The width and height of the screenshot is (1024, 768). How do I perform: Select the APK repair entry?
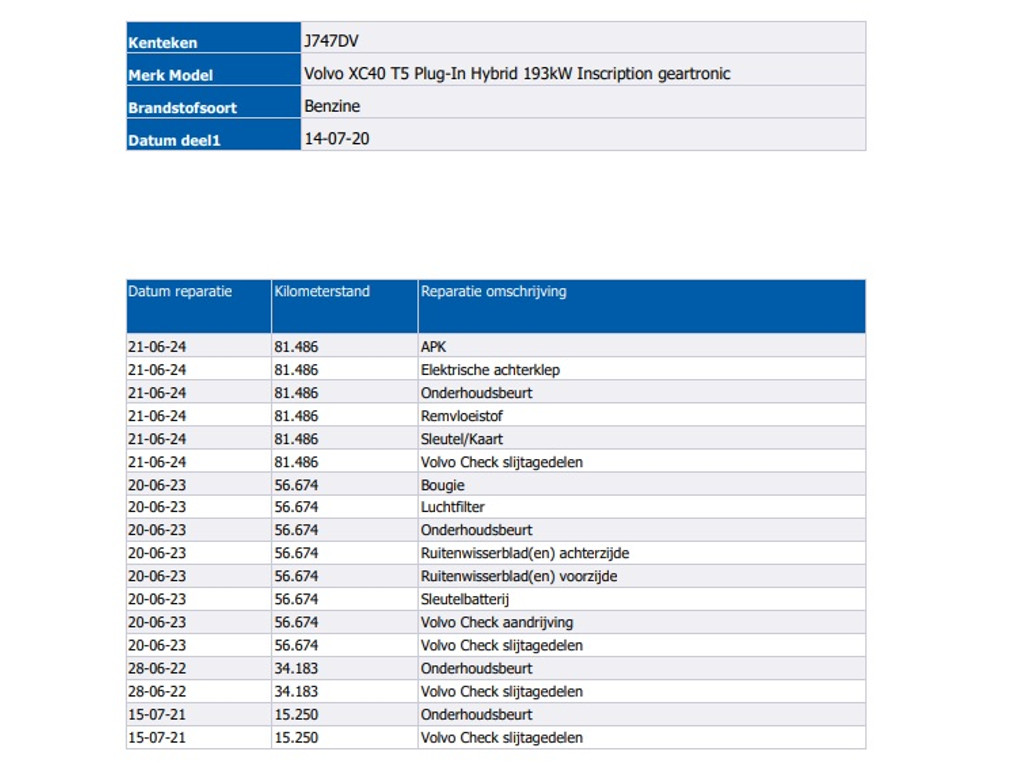[x=433, y=347]
